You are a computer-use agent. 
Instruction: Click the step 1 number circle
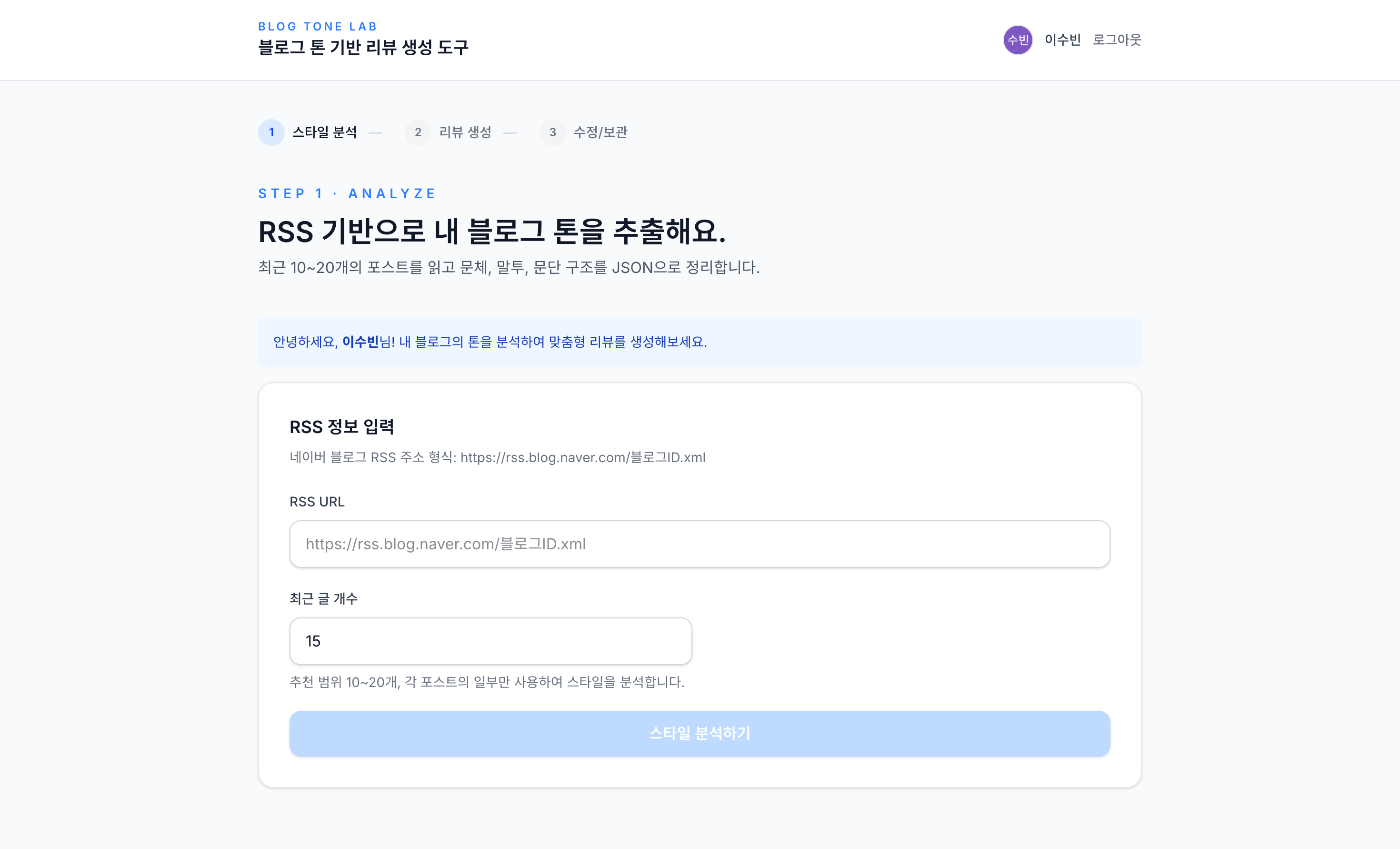tap(271, 132)
